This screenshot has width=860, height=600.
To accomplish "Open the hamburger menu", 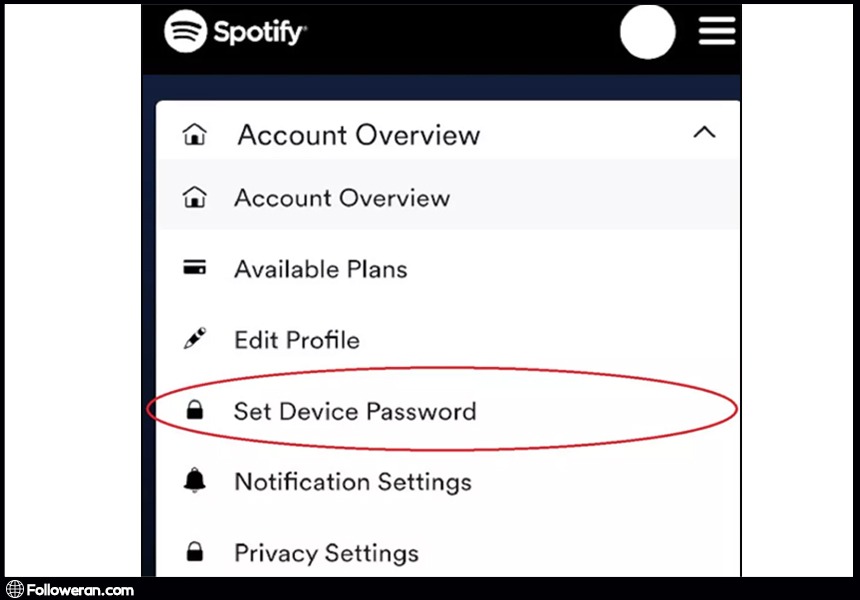I will 716,31.
